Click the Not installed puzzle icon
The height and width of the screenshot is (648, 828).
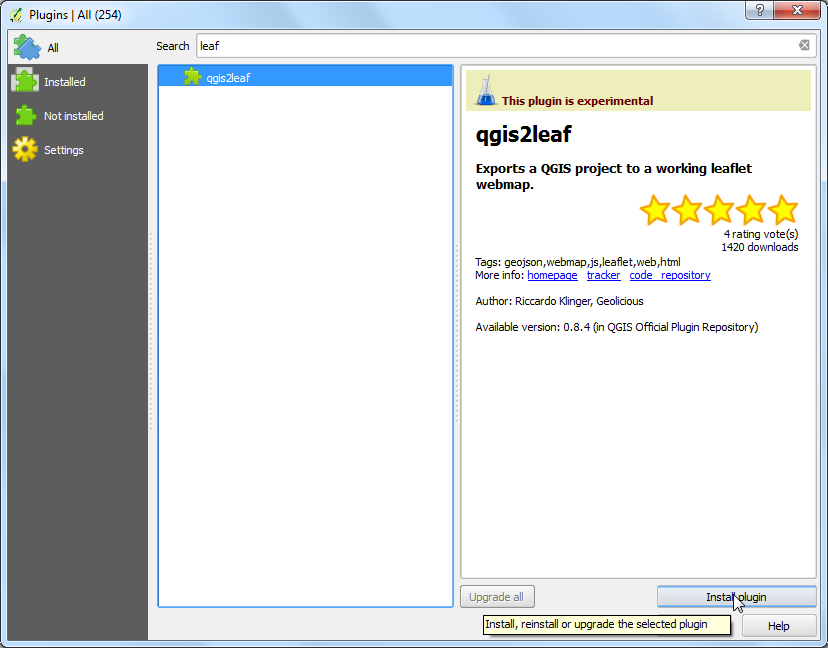click(25, 115)
